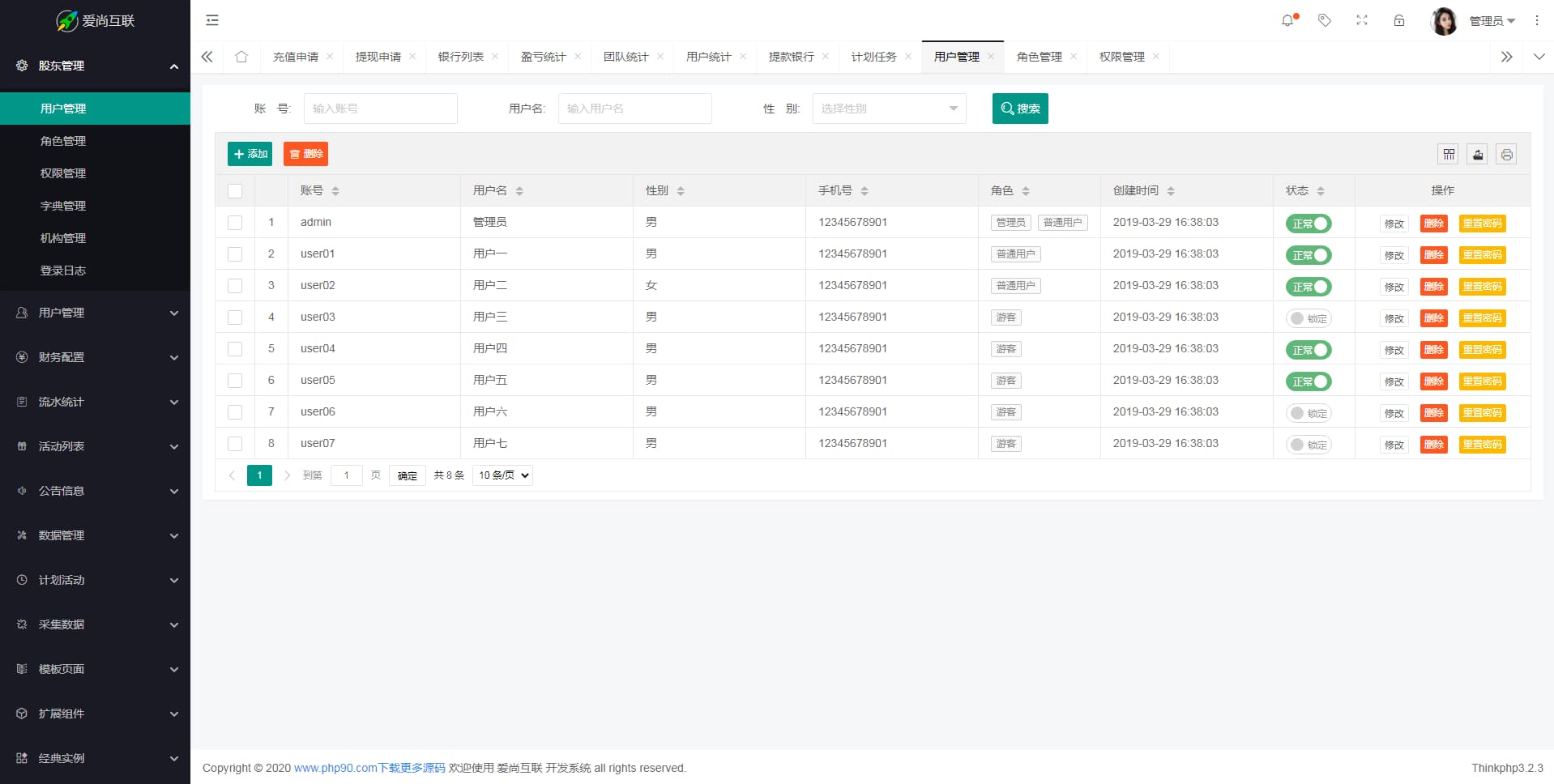Expand the 财务配置 sidebar menu
This screenshot has height=784, width=1554.
tap(95, 357)
